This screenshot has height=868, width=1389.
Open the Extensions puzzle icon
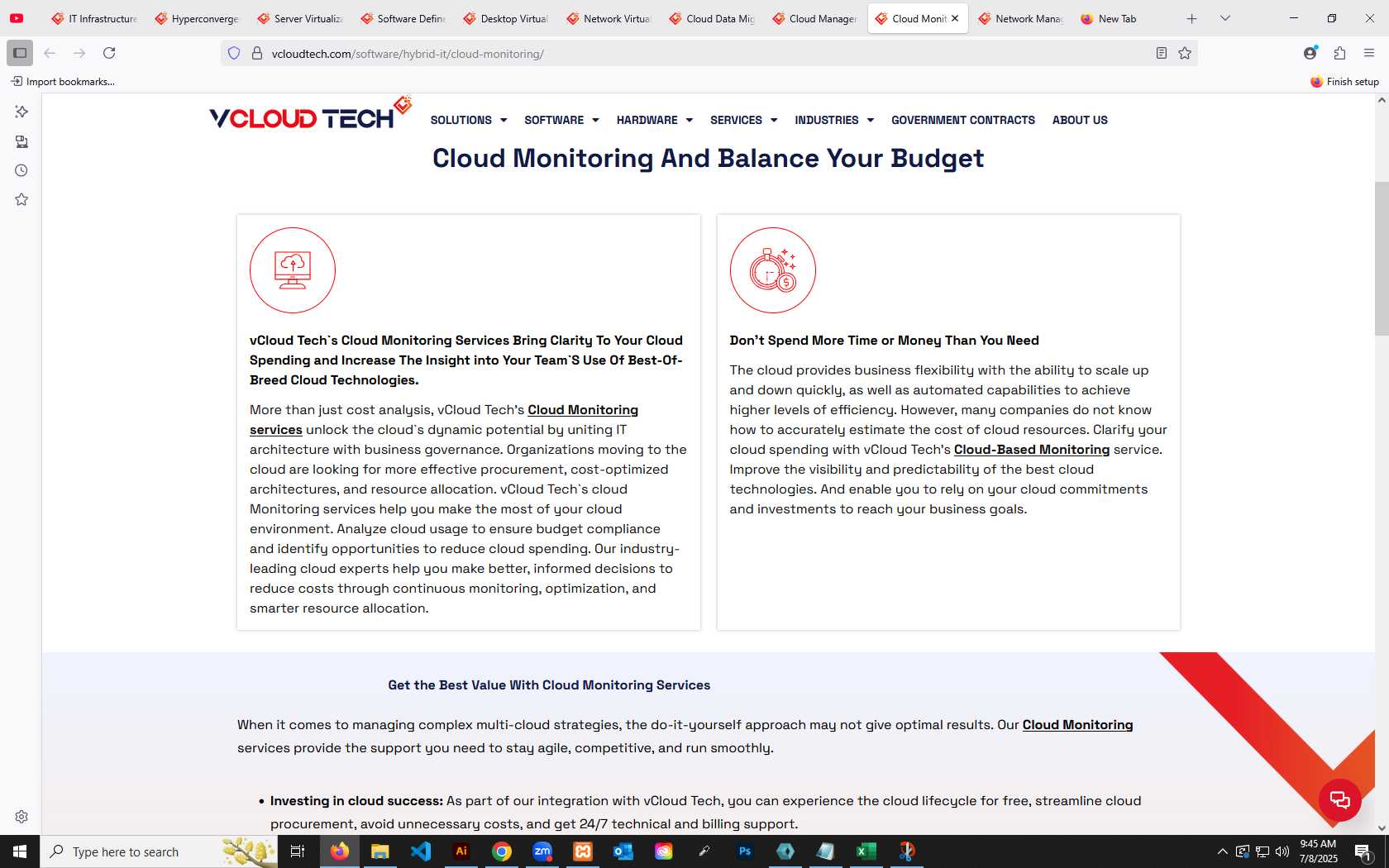pyautogui.click(x=1340, y=53)
